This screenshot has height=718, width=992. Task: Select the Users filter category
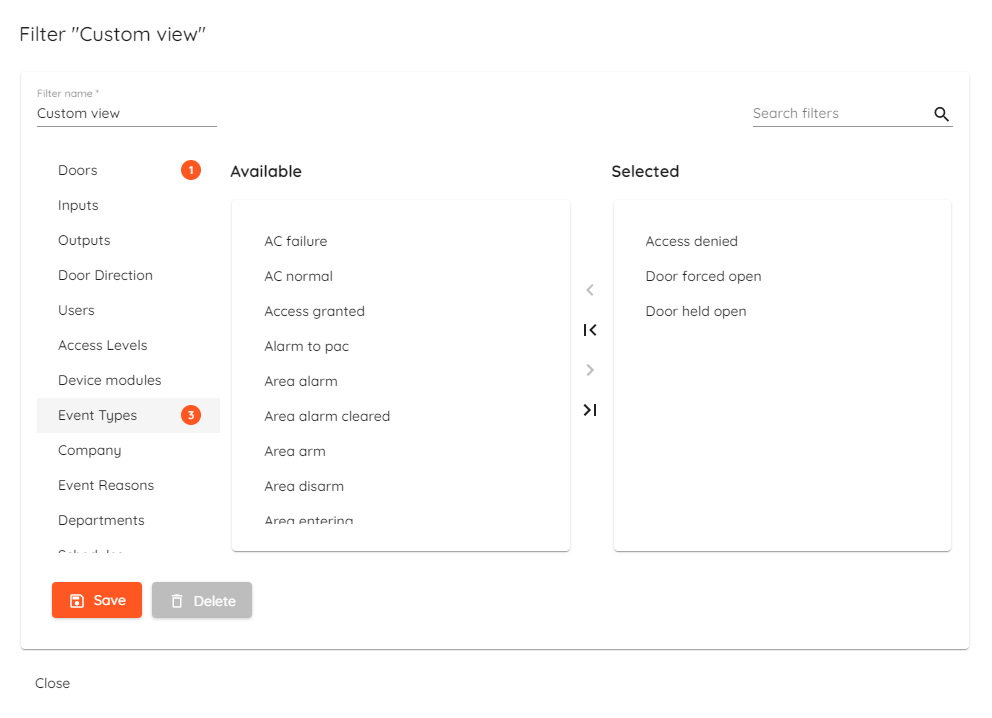pos(76,310)
